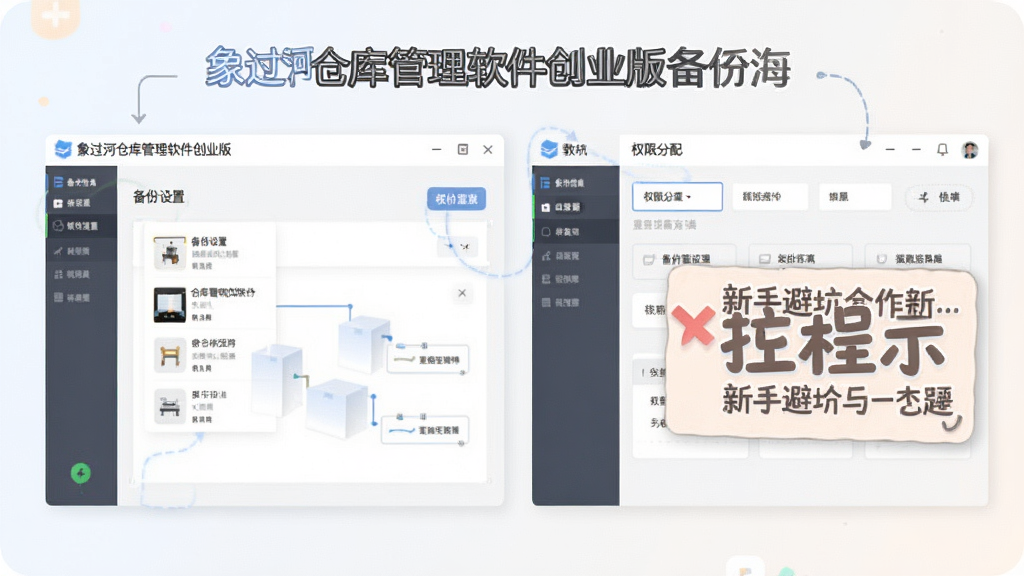Open the permission card with monitor icon
The height and width of the screenshot is (576, 1024).
pos(800,258)
